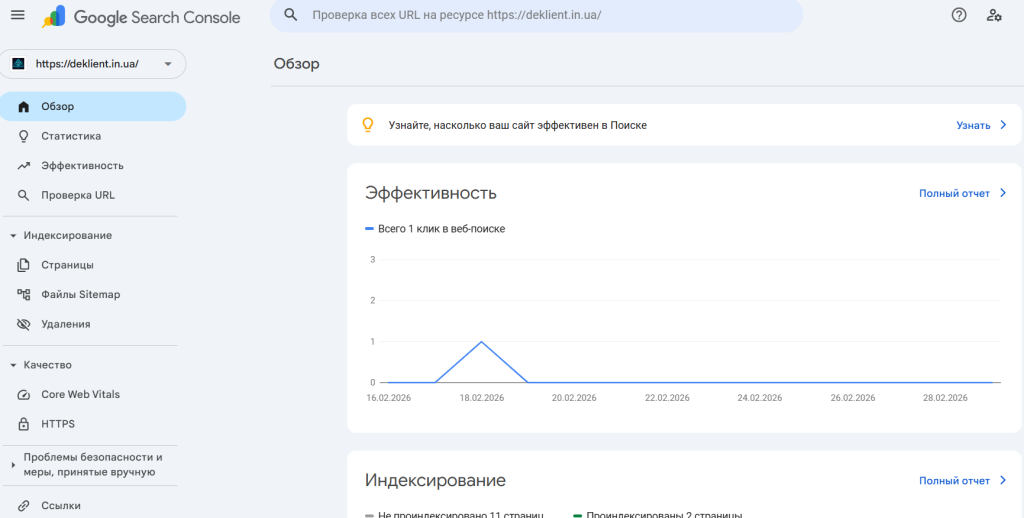Image resolution: width=1024 pixels, height=518 pixels.
Task: Click the chart peak at 18.02.2026
Action: pyautogui.click(x=481, y=342)
